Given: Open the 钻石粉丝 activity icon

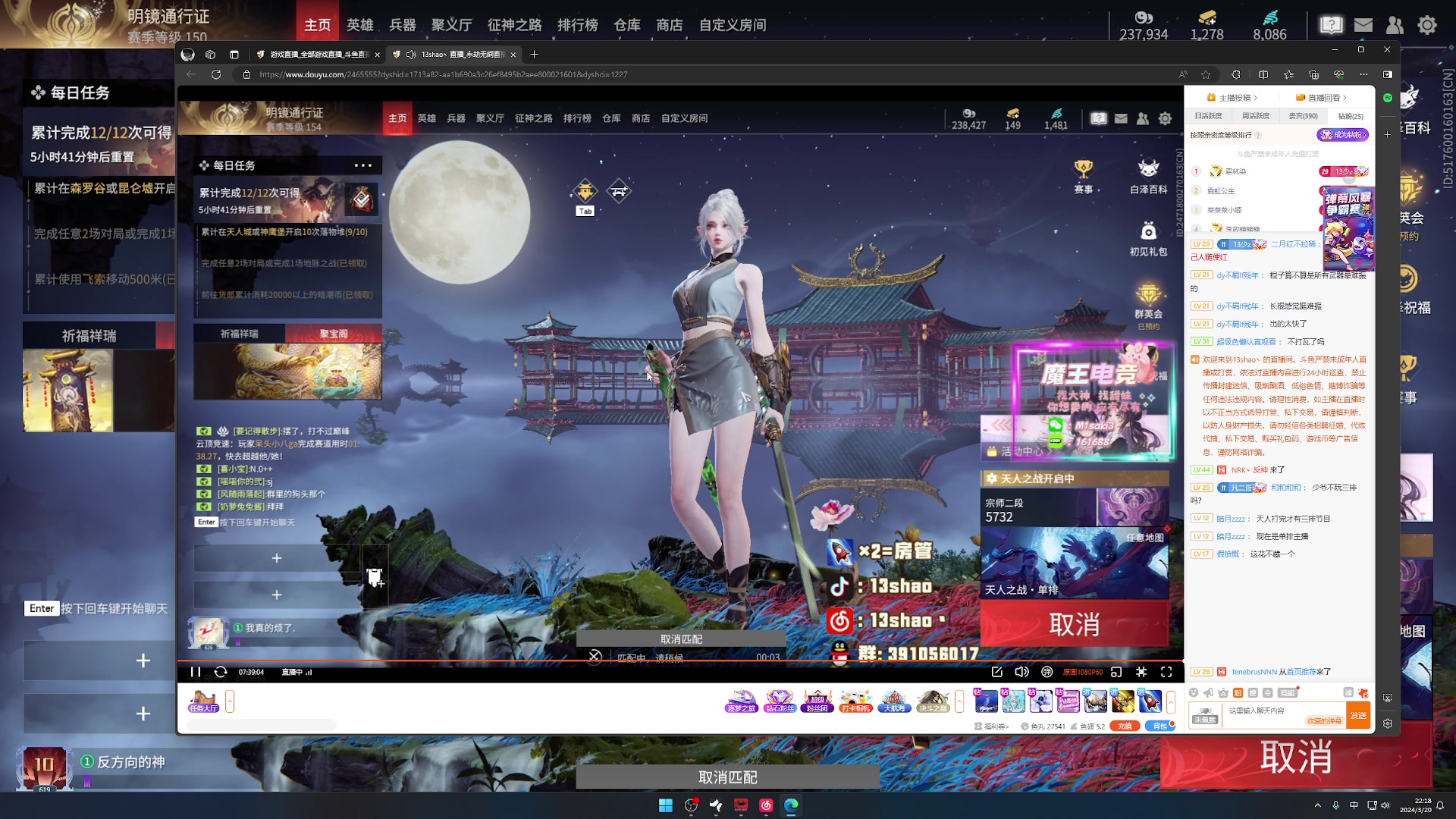Looking at the screenshot, I should (x=780, y=701).
